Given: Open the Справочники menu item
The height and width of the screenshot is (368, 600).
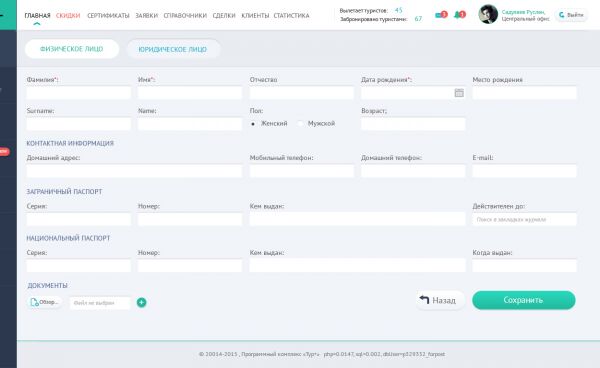Looking at the screenshot, I should click(185, 16).
